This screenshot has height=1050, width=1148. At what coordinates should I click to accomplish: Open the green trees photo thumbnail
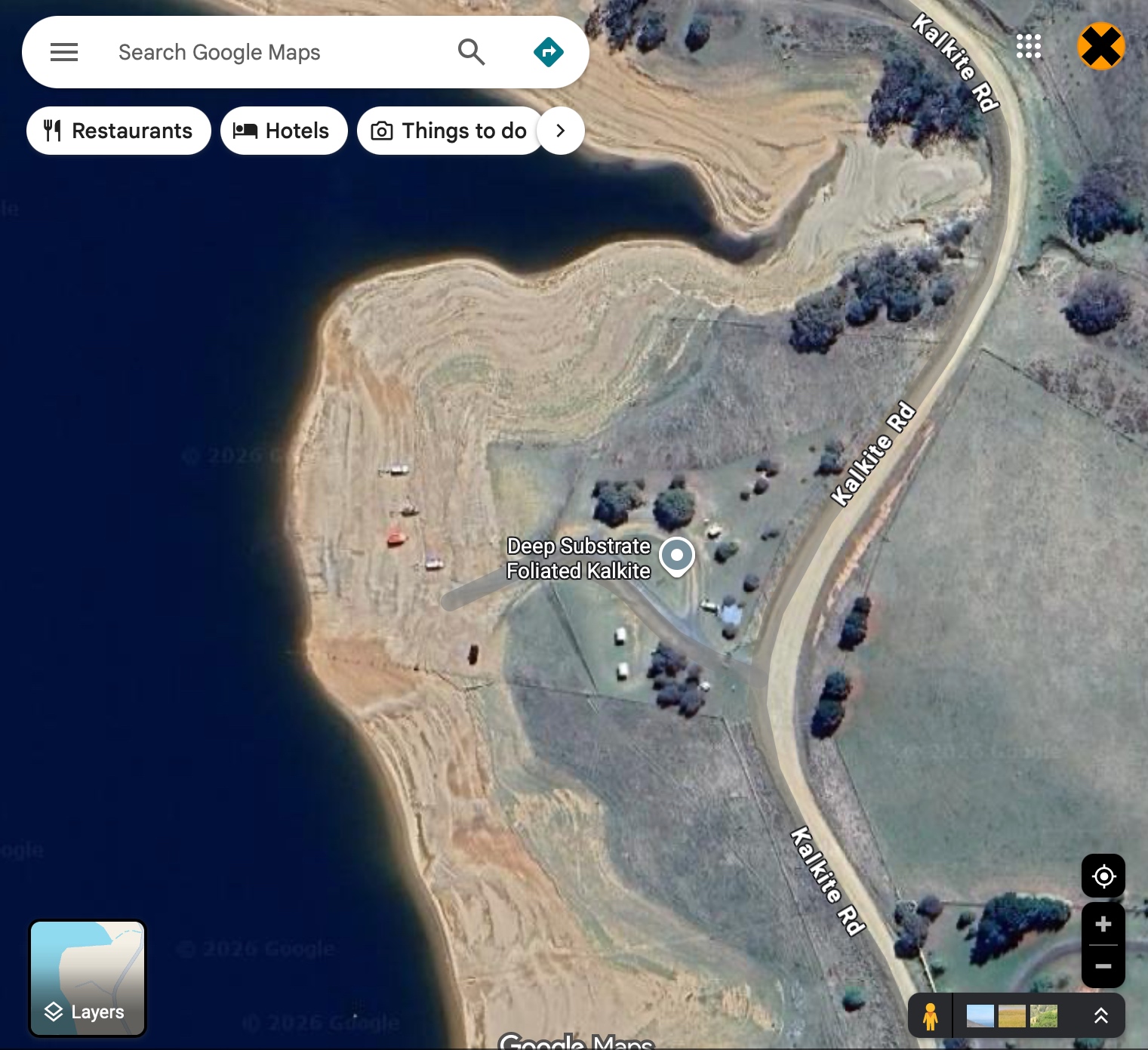click(x=1043, y=1016)
